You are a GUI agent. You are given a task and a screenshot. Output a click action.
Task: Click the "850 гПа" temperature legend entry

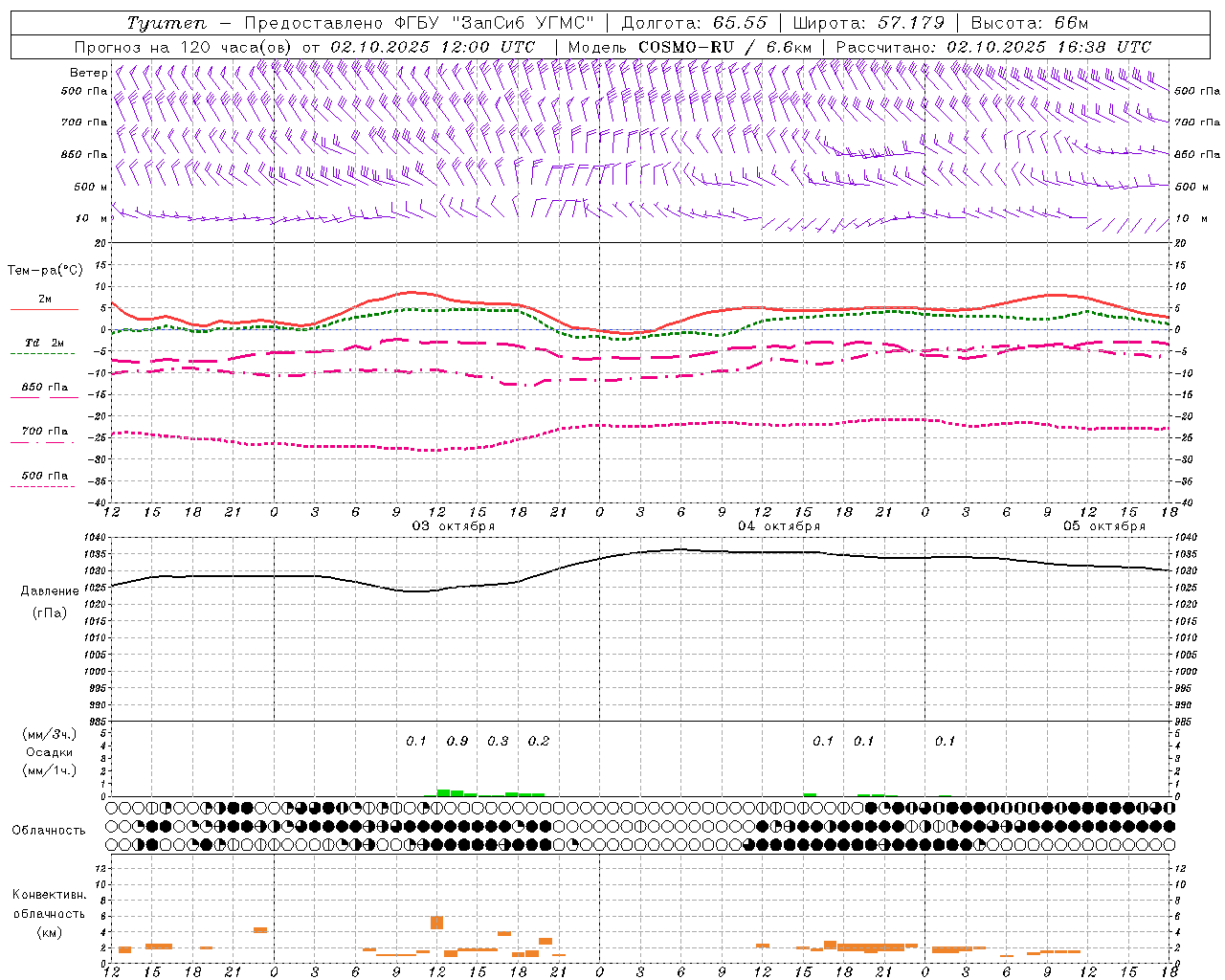point(45,388)
